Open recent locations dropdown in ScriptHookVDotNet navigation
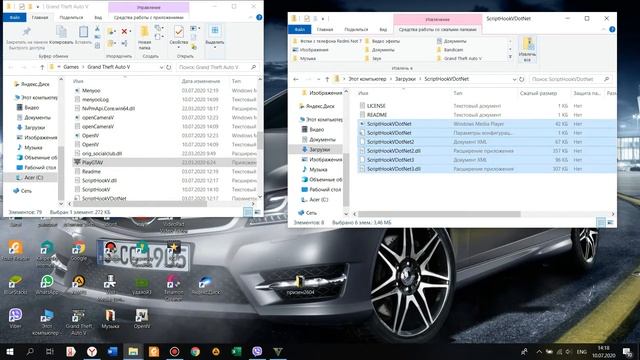The image size is (640, 360). pos(318,79)
